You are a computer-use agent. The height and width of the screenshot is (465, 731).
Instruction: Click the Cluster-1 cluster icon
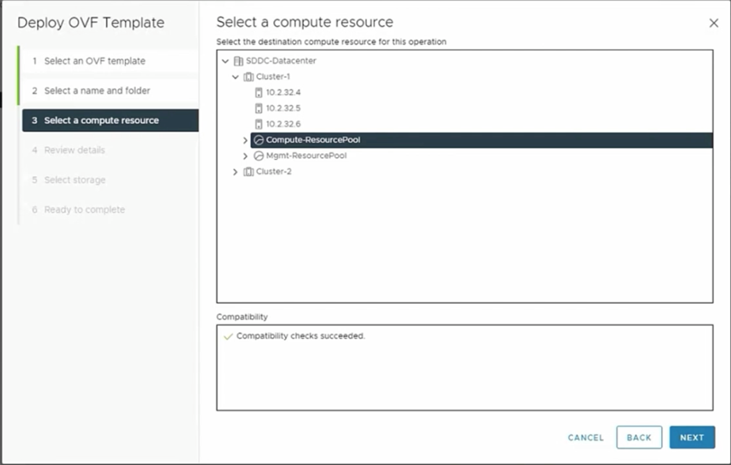[248, 76]
